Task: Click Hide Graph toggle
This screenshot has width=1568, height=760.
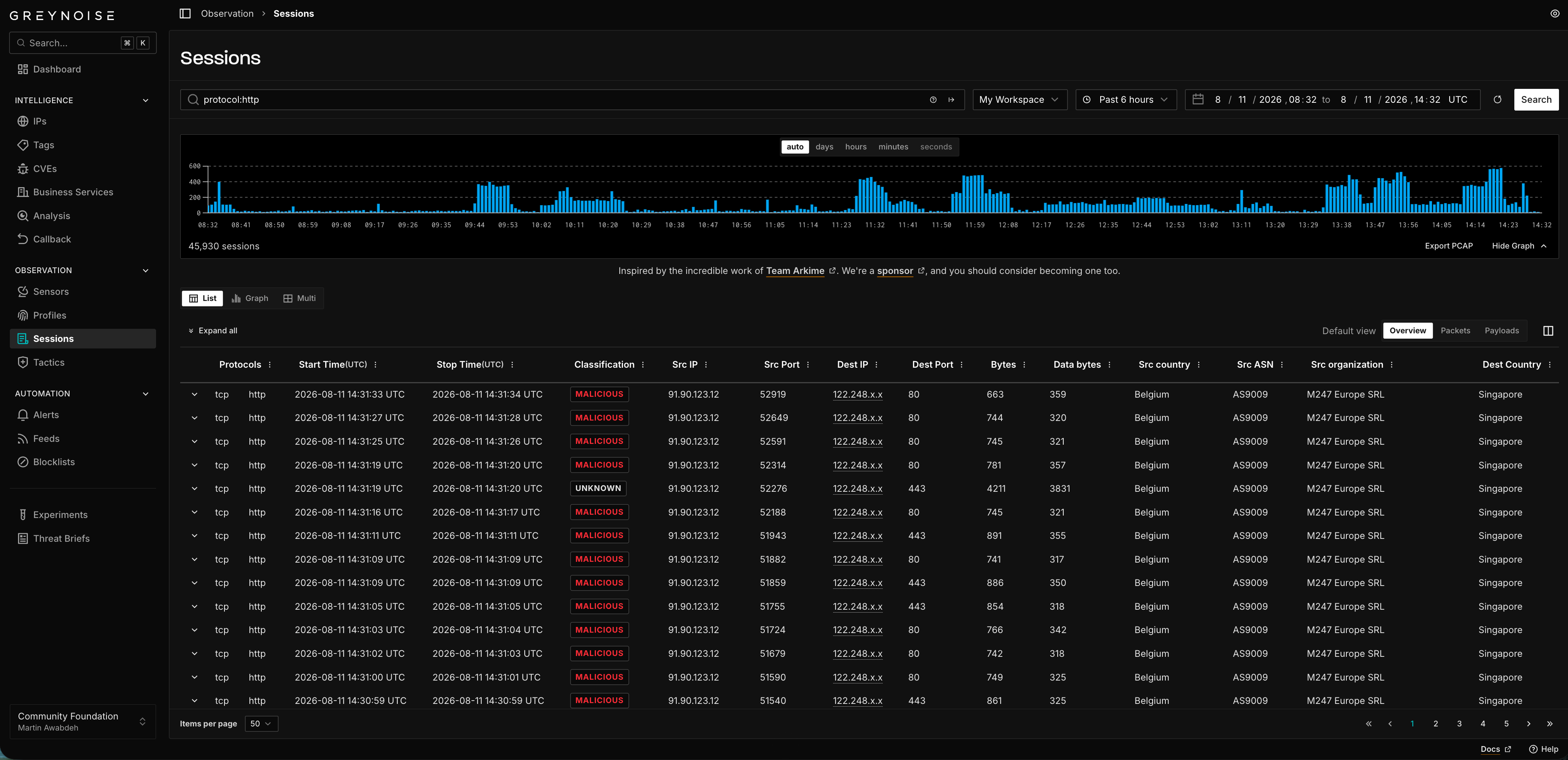Action: tap(1519, 246)
